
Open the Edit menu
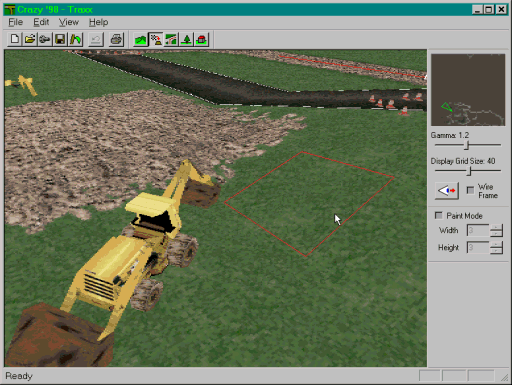[41, 22]
